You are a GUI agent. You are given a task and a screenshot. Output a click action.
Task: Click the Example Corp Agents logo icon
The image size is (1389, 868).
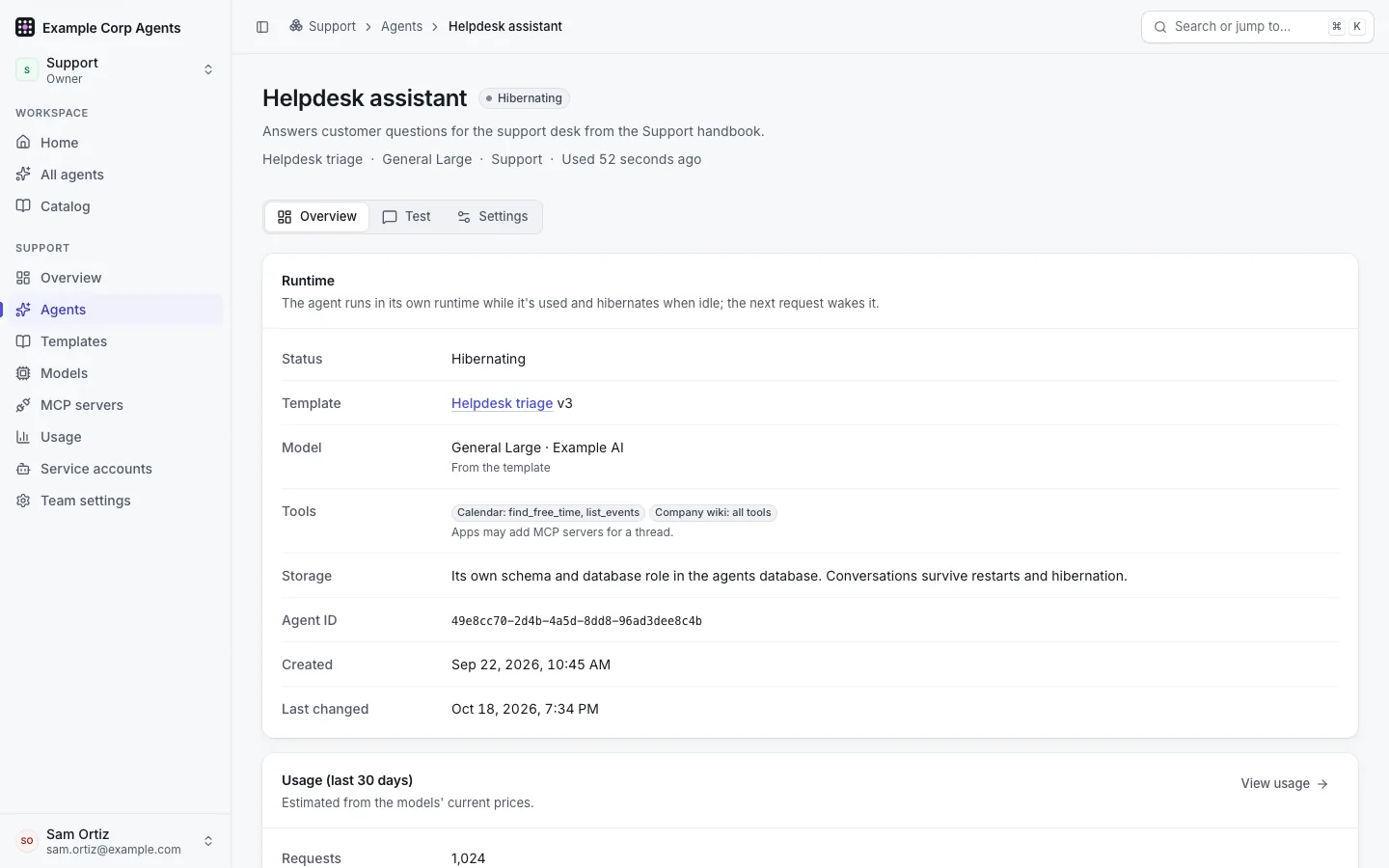pos(25,27)
